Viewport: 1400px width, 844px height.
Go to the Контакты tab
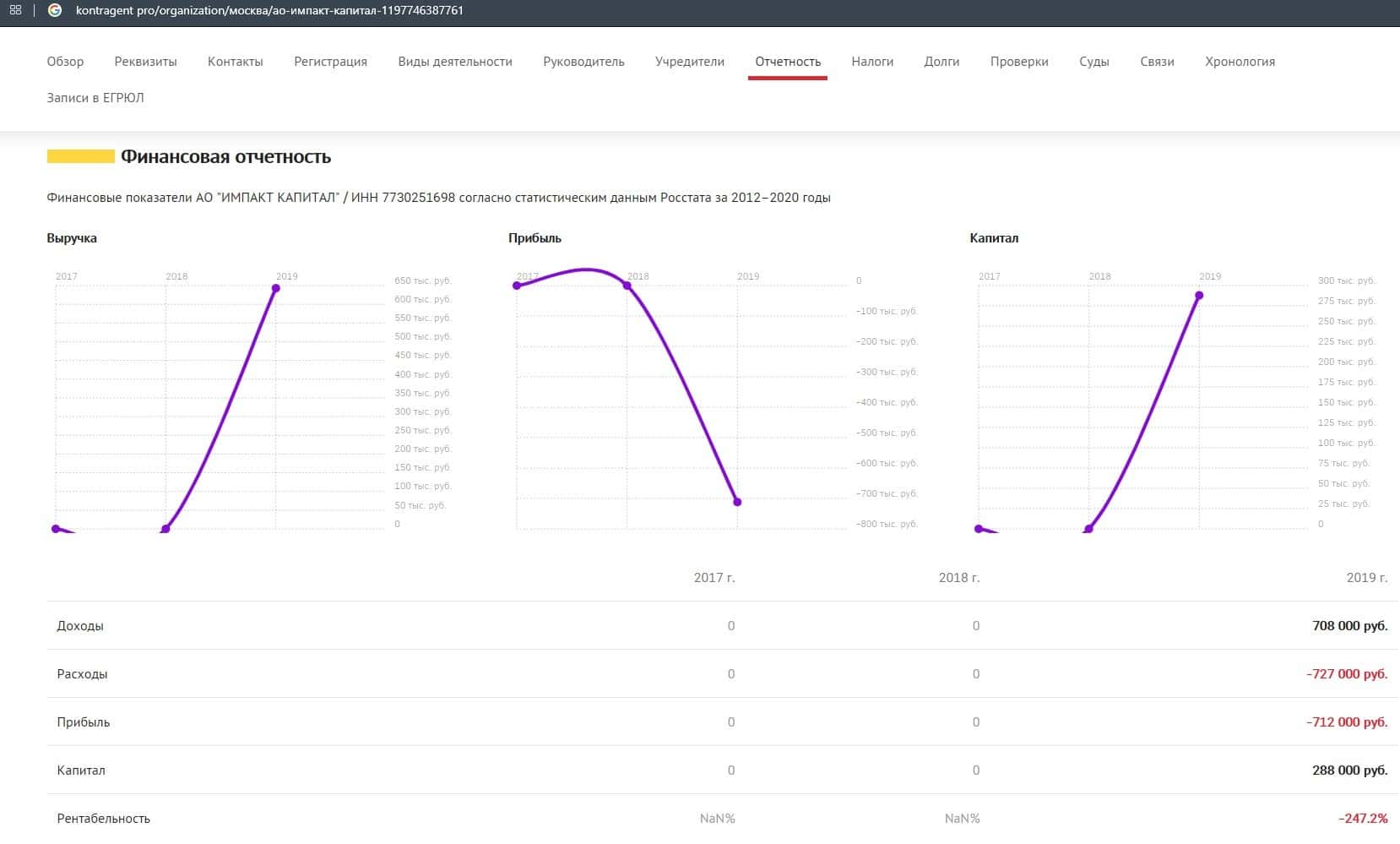coord(235,62)
